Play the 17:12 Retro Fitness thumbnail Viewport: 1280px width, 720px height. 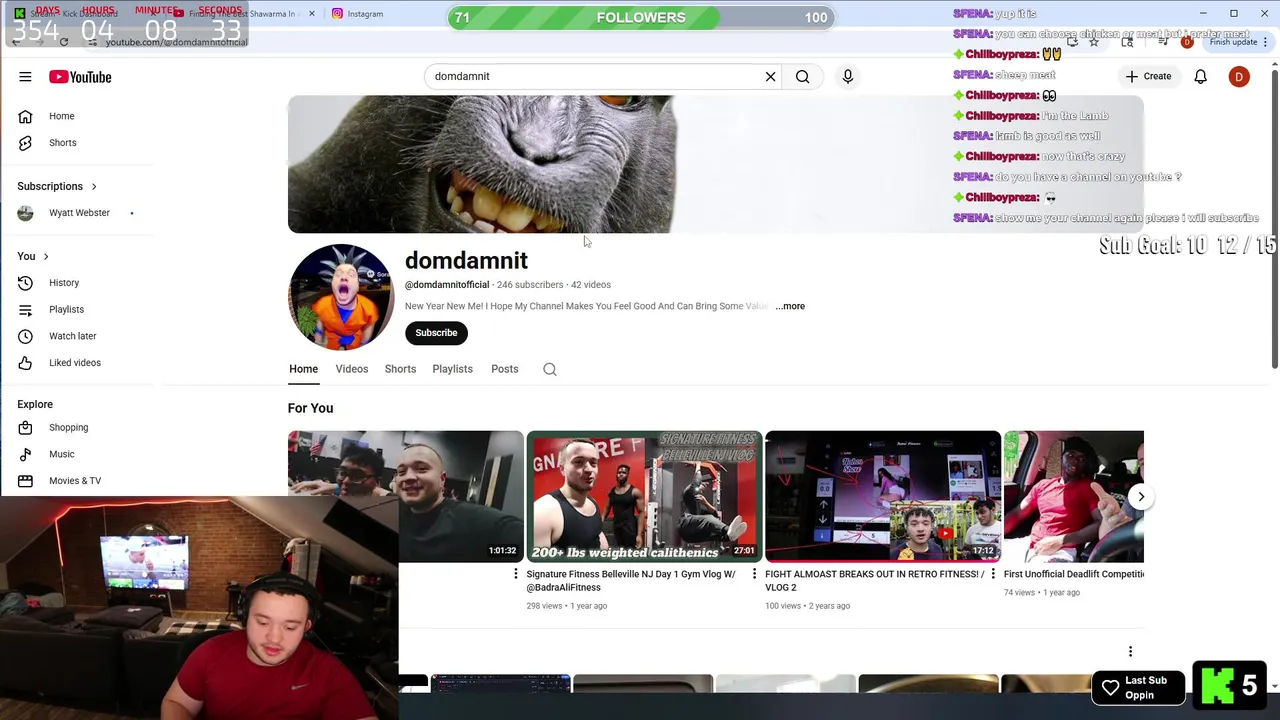(x=883, y=497)
